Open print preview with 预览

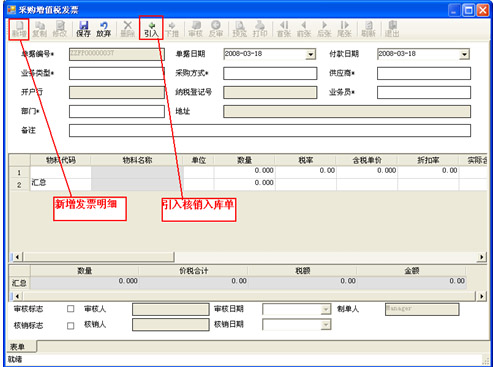click(240, 29)
